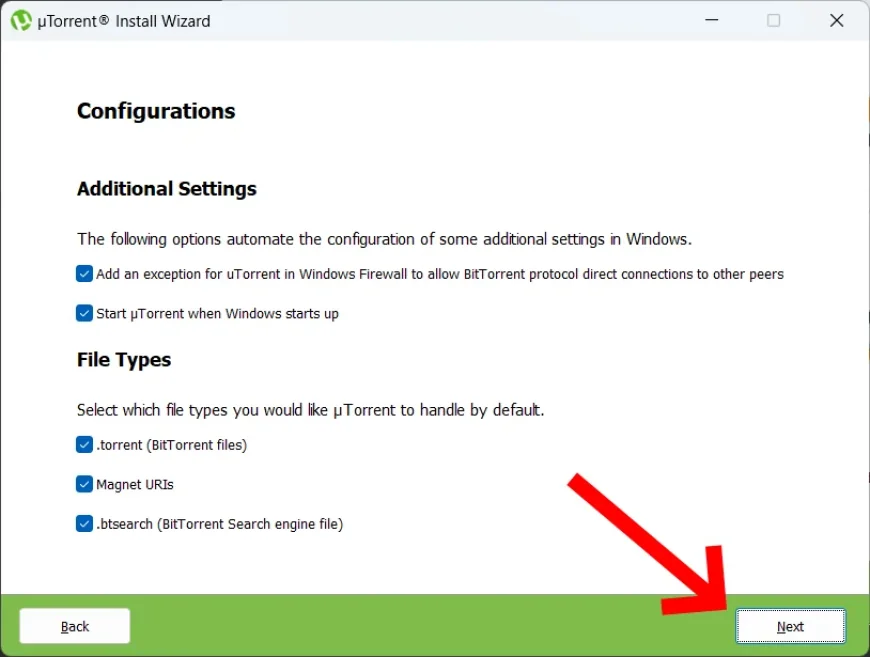Toggle Start µTorrent when Windows starts up
Image resolution: width=870 pixels, height=657 pixels.
click(x=84, y=313)
